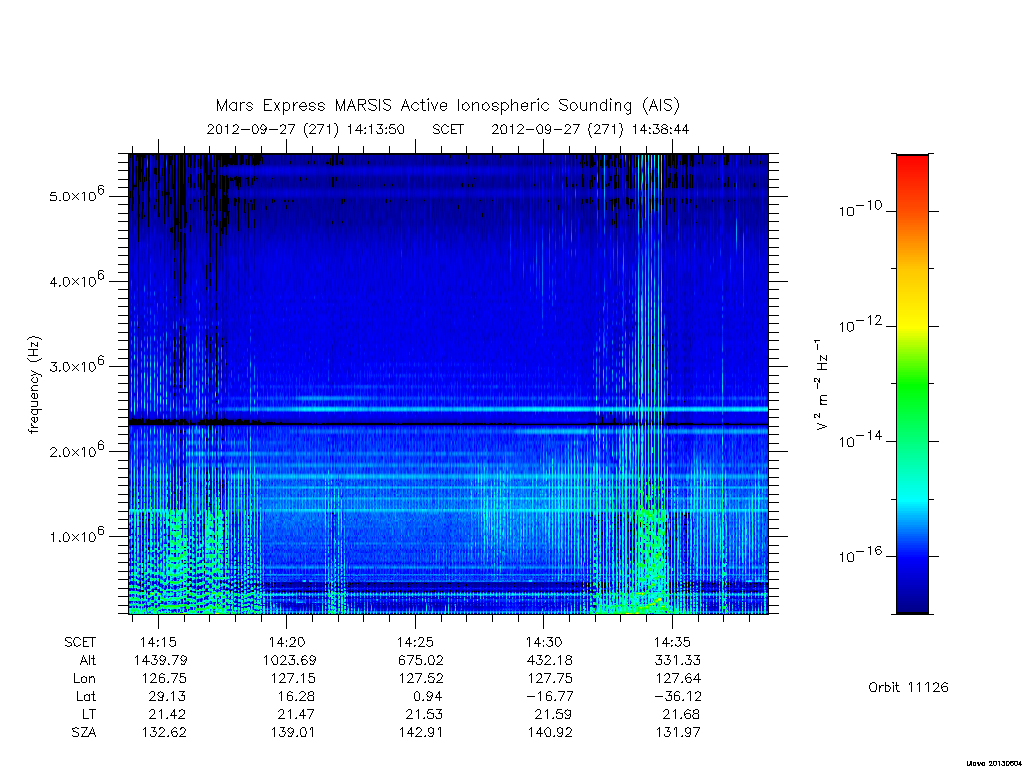Click the longitude value 127.52
1024x768 pixels.
pos(422,679)
